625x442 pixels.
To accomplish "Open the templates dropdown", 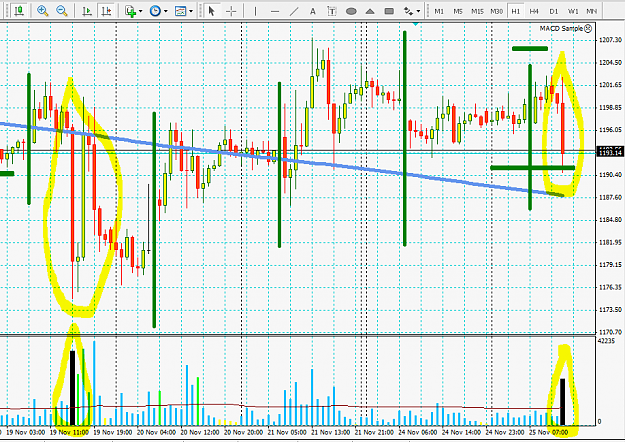I will point(183,11).
